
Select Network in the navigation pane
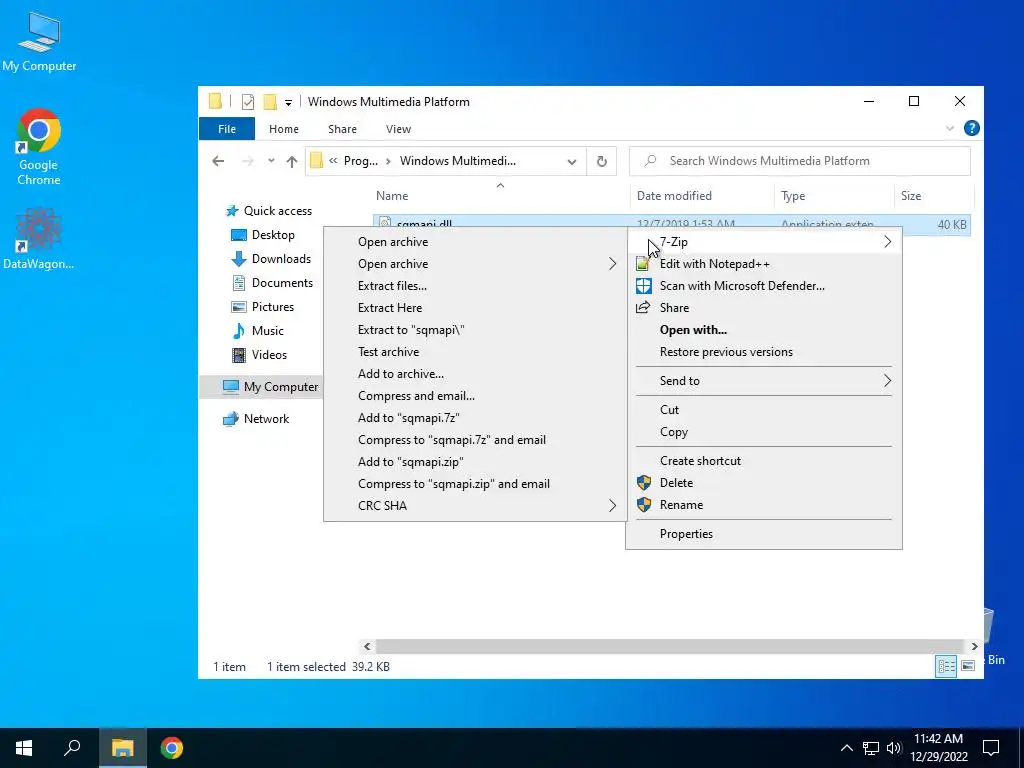coord(257,419)
